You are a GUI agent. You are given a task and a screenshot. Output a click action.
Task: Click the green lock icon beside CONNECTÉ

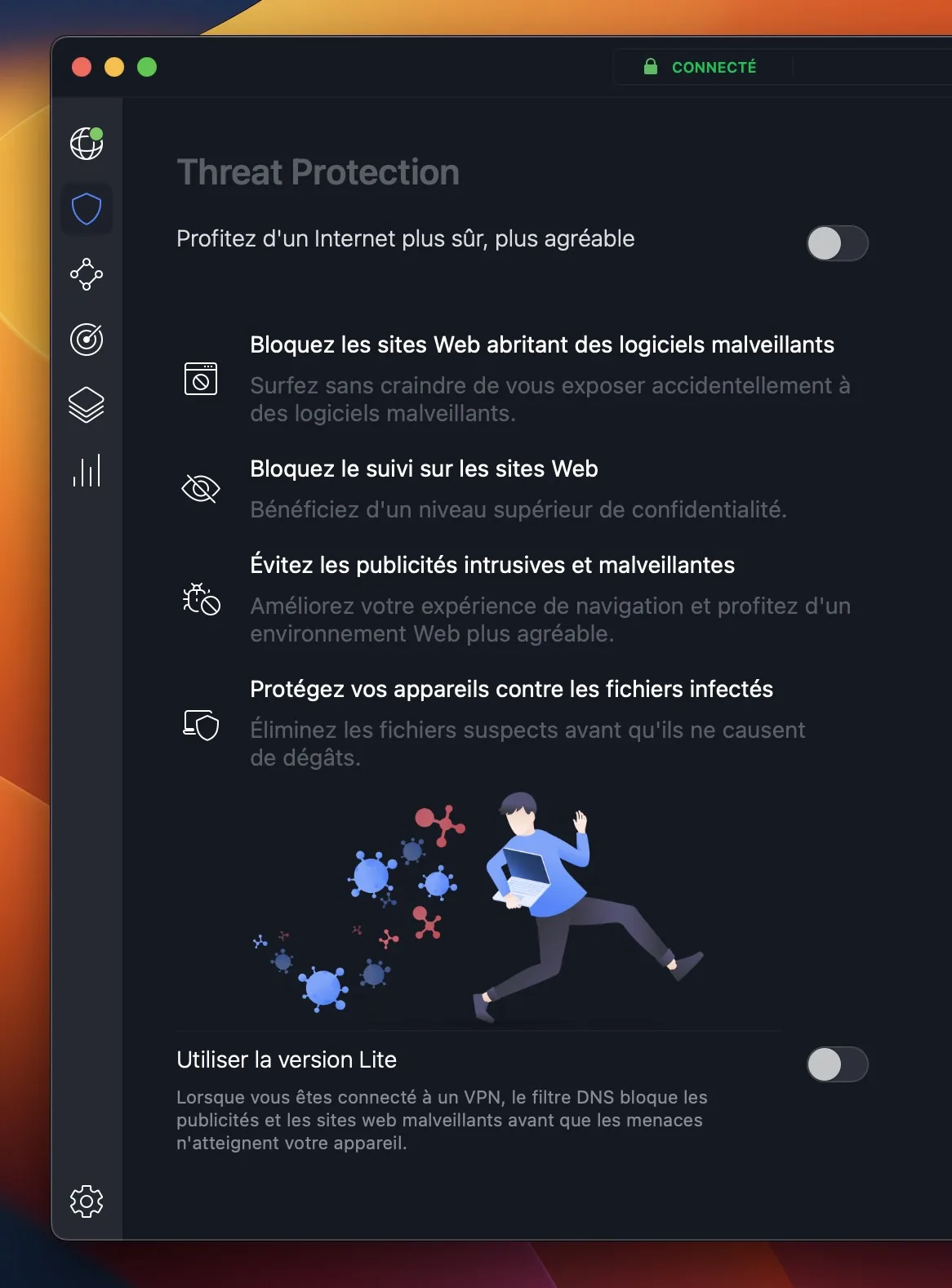pos(651,66)
